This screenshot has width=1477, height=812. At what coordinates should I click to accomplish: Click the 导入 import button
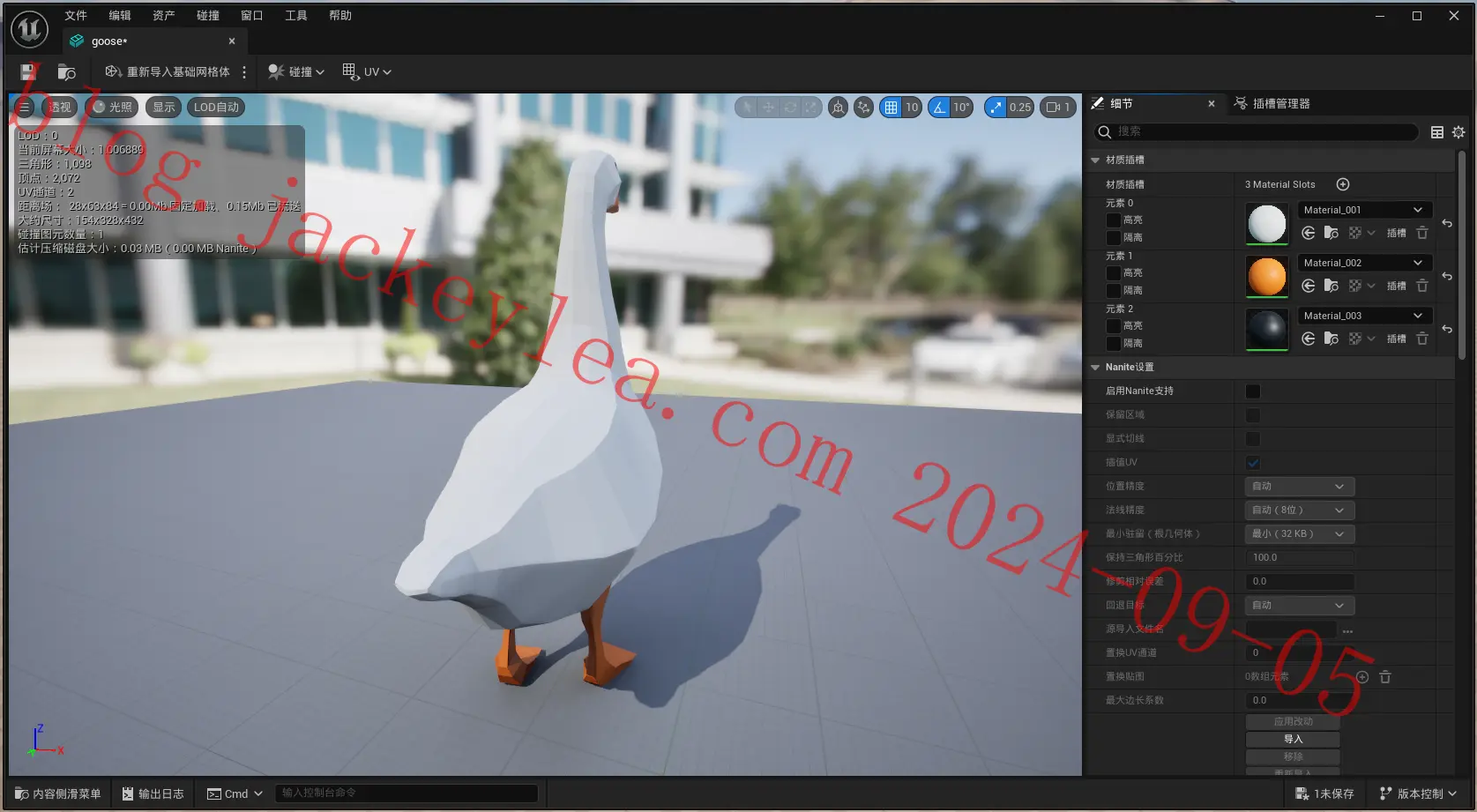point(1293,740)
